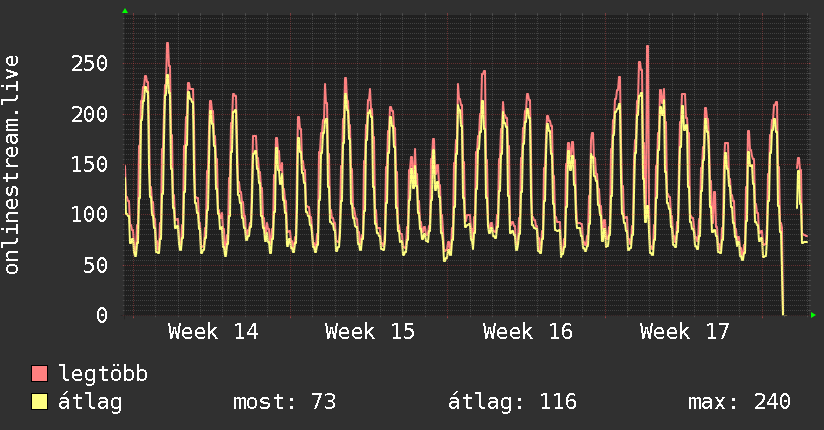Click the 200 y-axis tick label
This screenshot has height=430, width=824.
coord(89,114)
